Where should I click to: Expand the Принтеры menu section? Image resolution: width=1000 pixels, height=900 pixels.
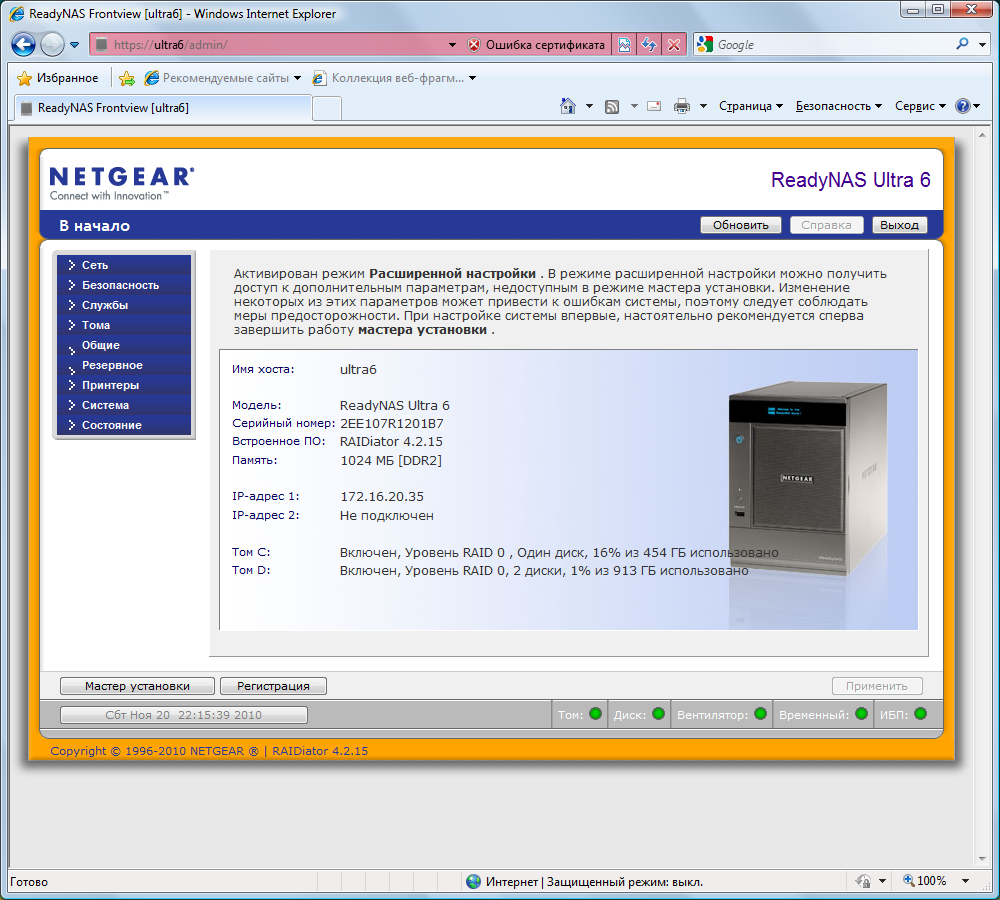coord(124,385)
